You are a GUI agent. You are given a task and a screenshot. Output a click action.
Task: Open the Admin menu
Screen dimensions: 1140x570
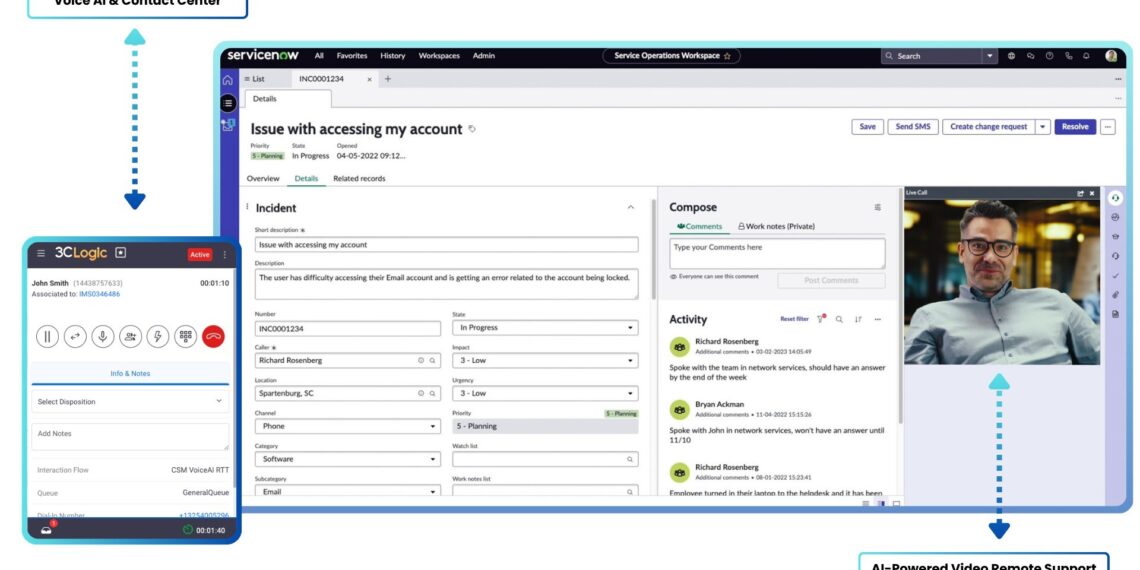(483, 55)
